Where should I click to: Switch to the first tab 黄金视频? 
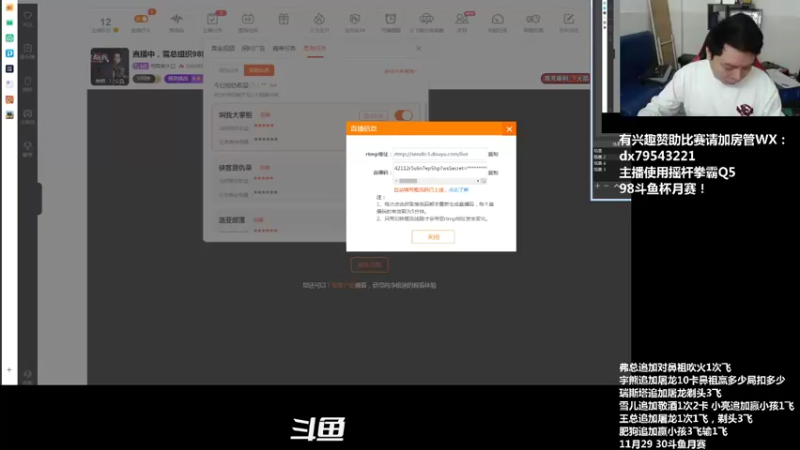(x=223, y=48)
